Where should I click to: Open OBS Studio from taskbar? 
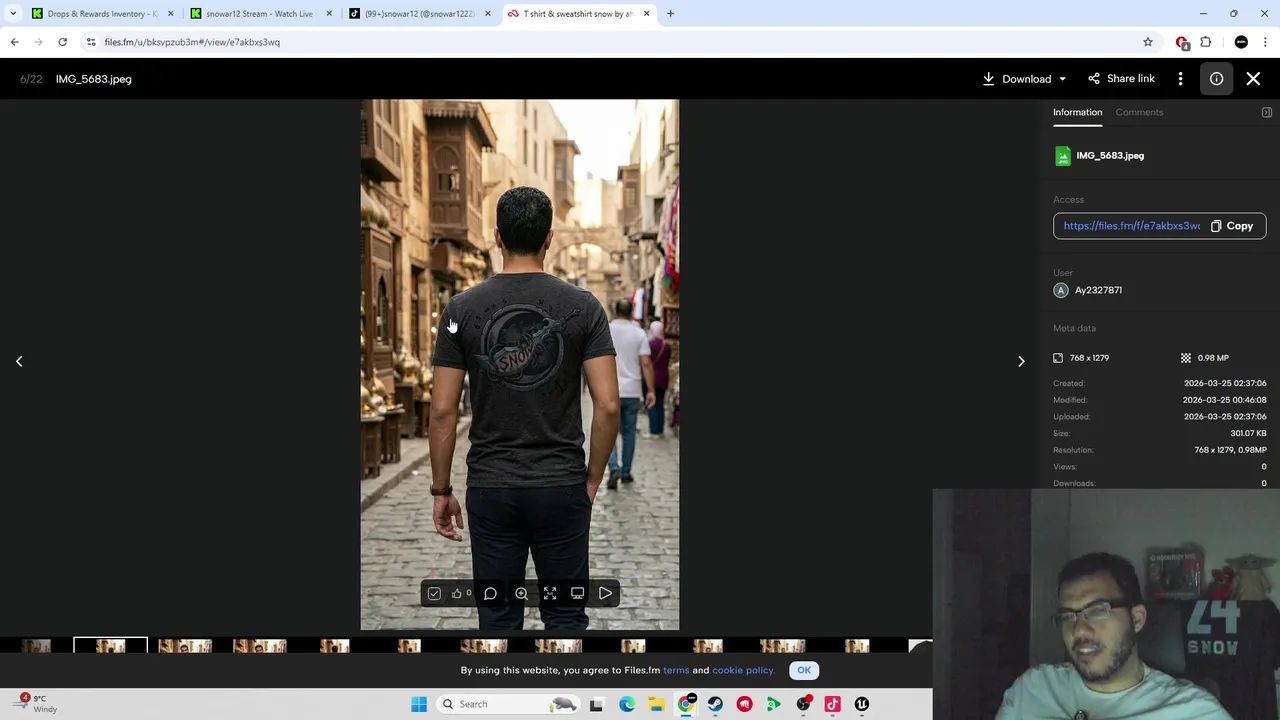click(803, 704)
